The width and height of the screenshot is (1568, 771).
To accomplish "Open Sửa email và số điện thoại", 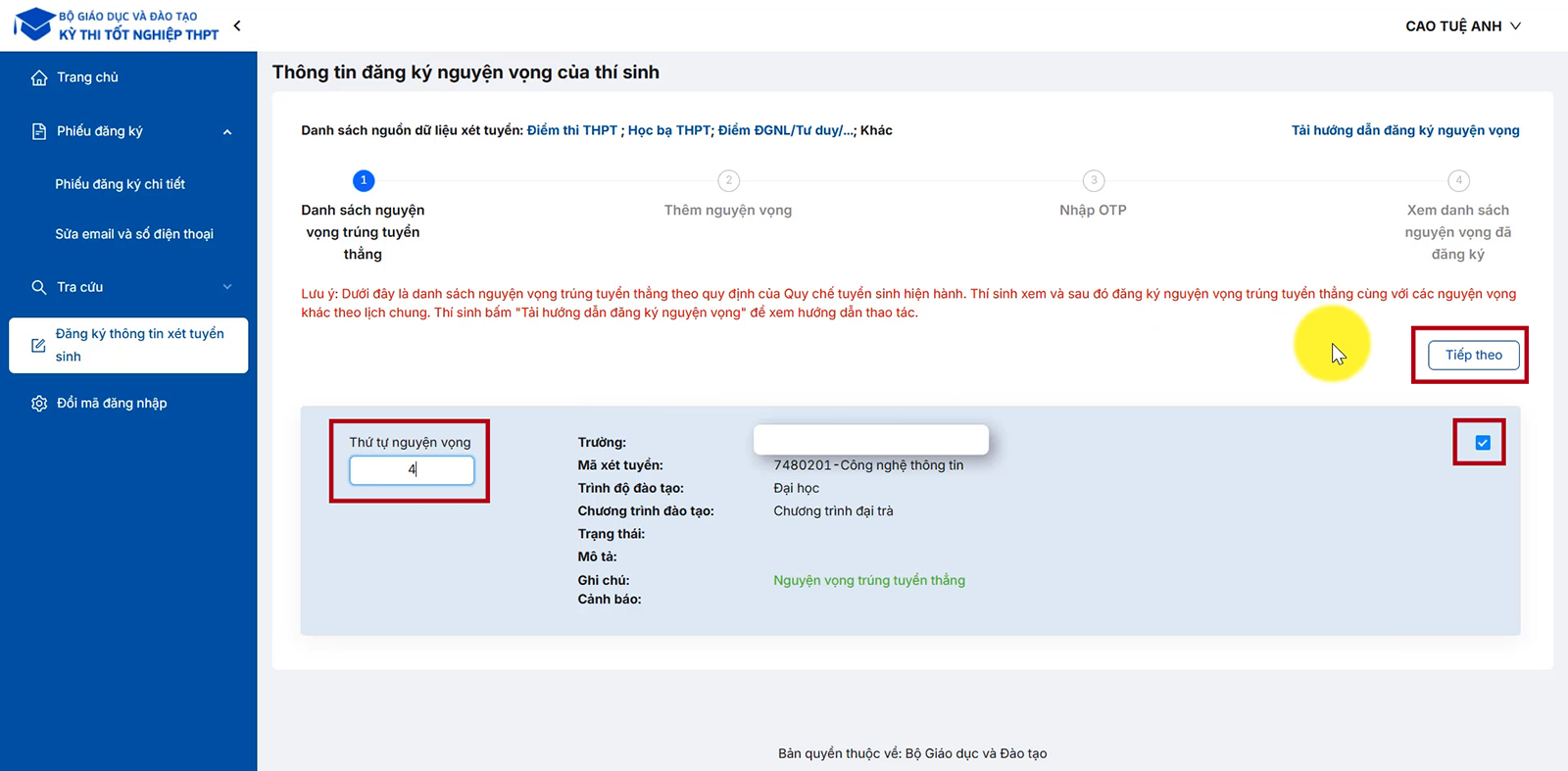I will coord(134,234).
